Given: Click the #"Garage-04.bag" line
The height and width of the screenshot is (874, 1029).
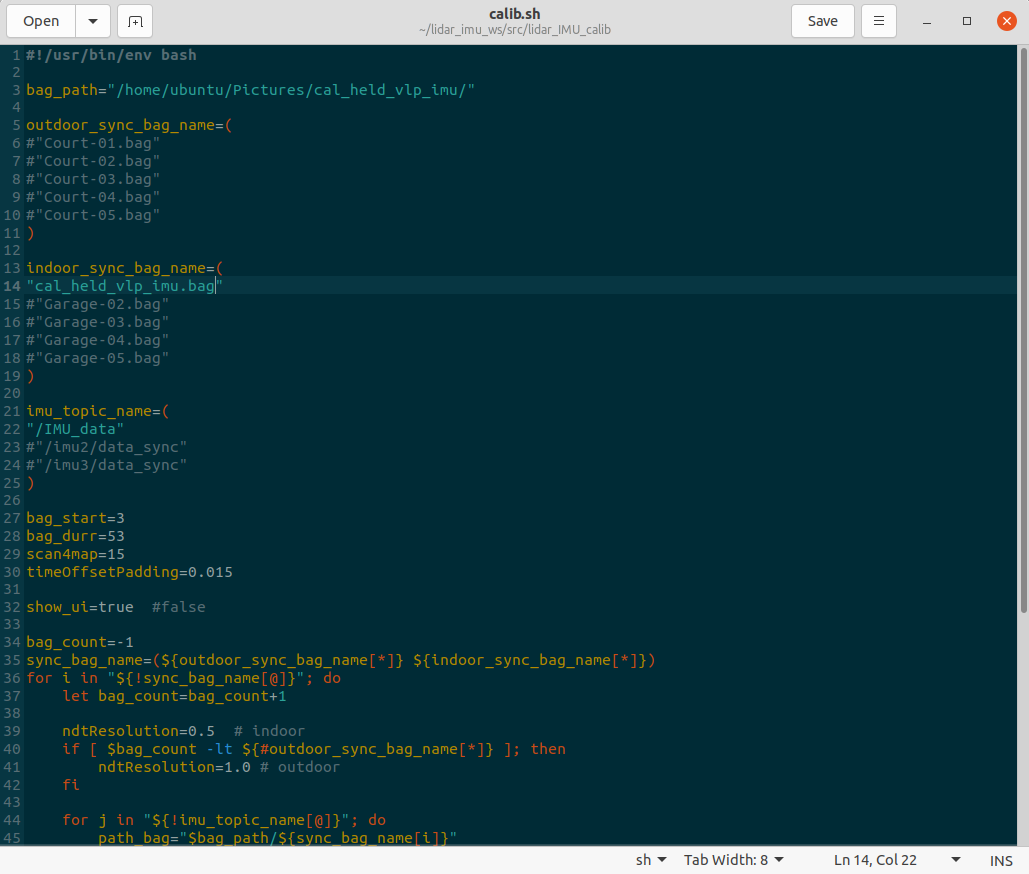Looking at the screenshot, I should pyautogui.click(x=97, y=340).
